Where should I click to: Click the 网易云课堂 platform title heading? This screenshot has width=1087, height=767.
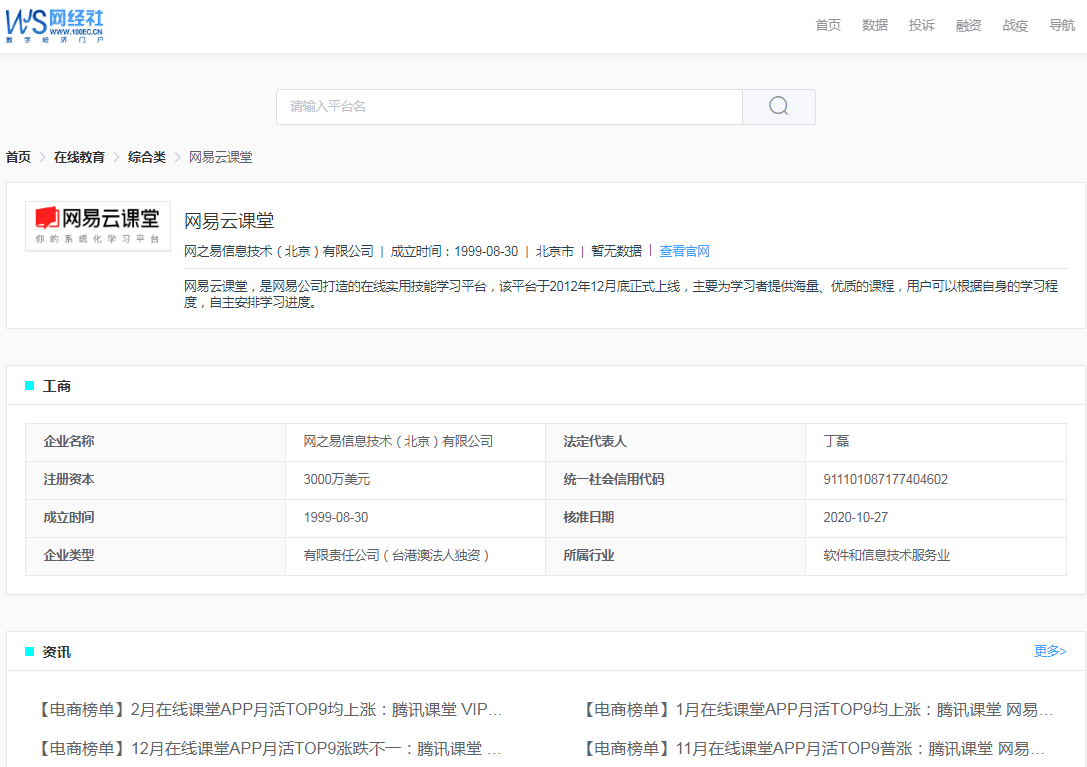coord(229,221)
